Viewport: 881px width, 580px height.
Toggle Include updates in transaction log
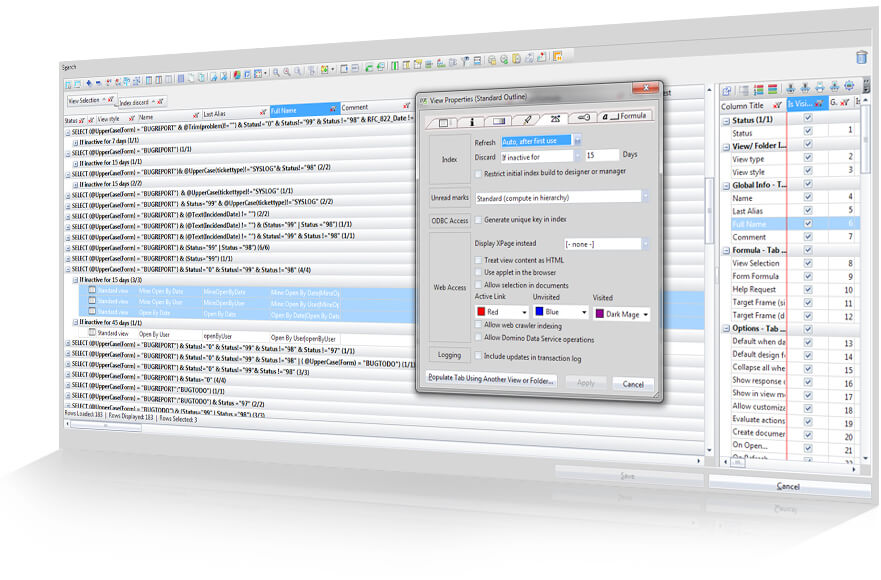(x=478, y=356)
